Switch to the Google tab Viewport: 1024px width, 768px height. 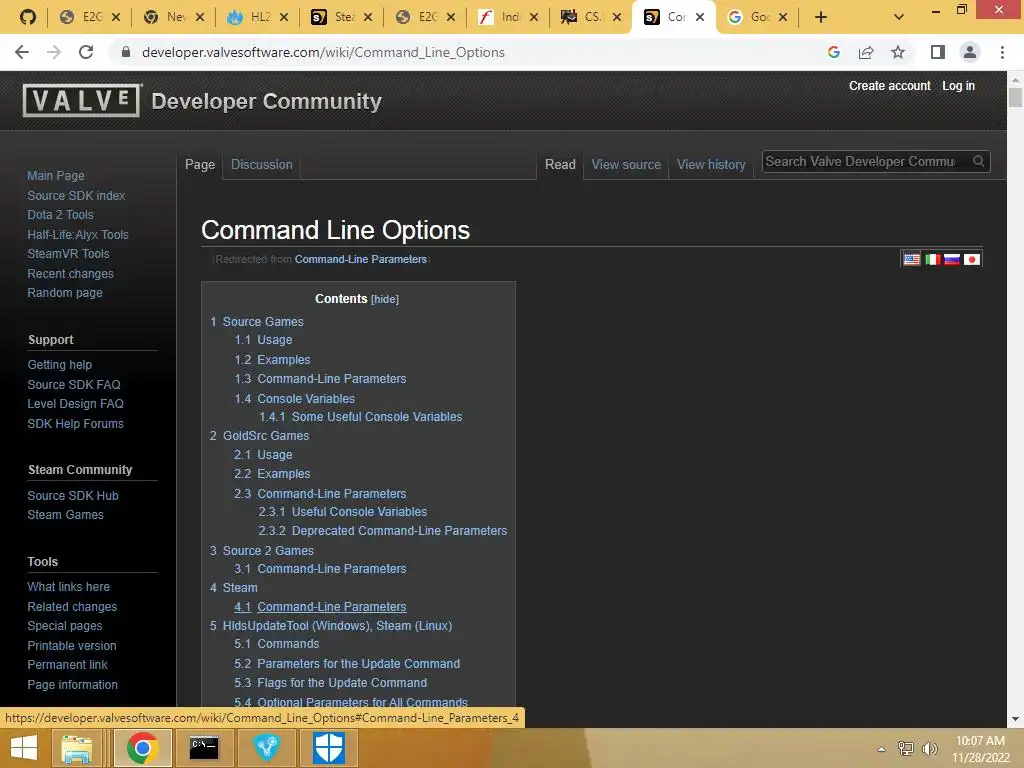(758, 17)
